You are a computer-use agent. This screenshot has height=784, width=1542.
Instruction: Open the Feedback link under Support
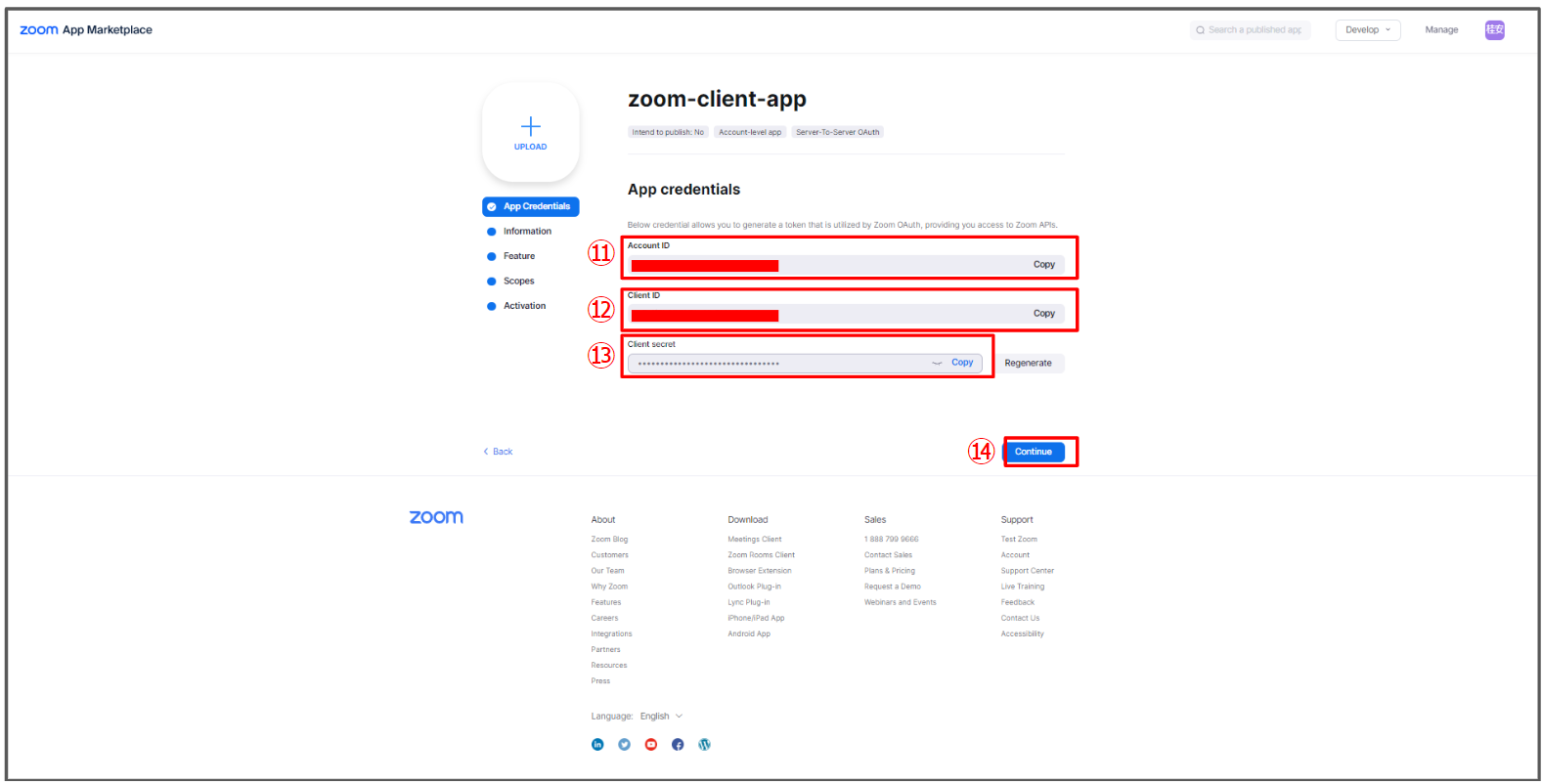click(1017, 602)
